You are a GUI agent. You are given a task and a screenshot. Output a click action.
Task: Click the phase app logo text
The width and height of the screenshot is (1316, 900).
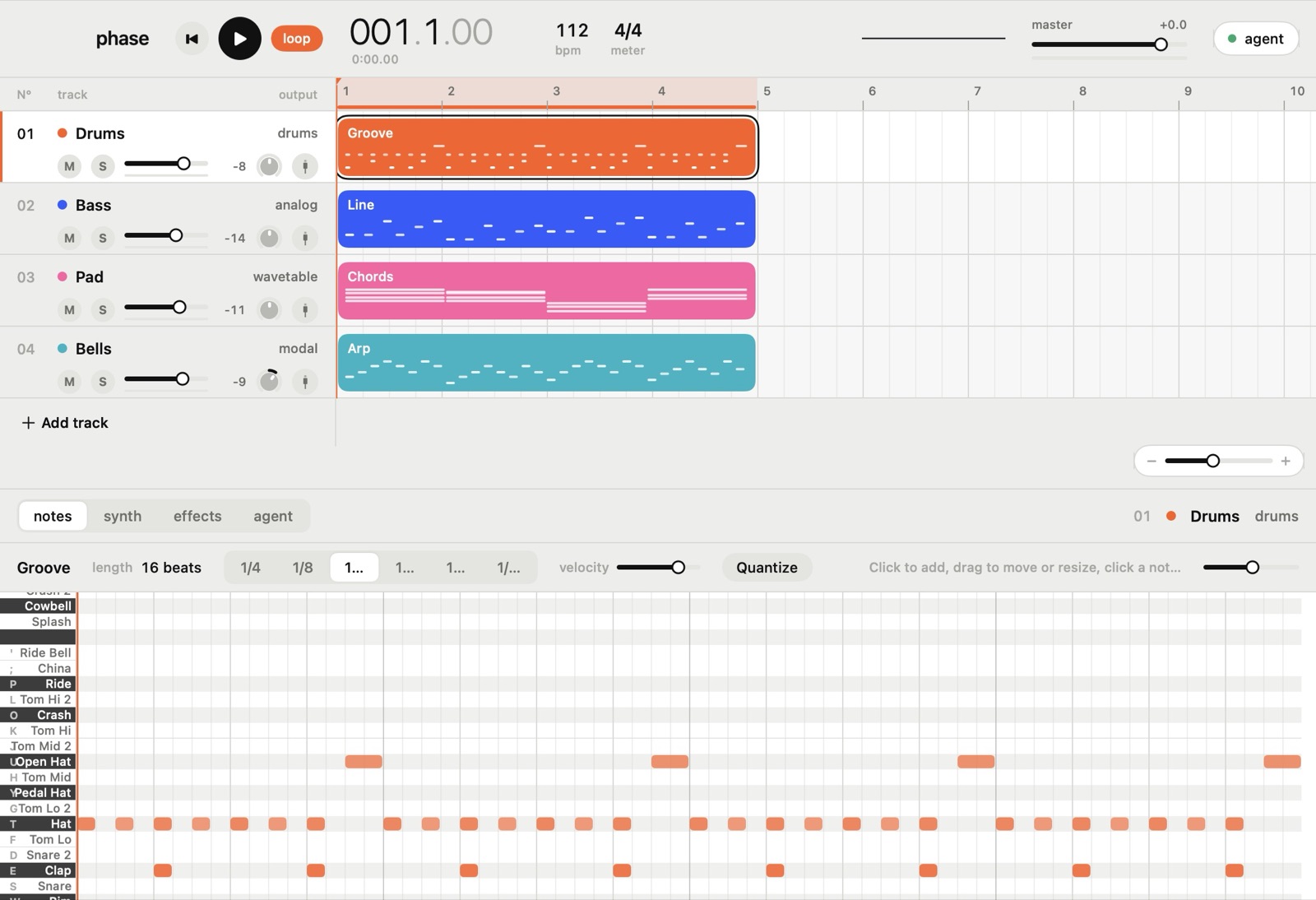[123, 39]
